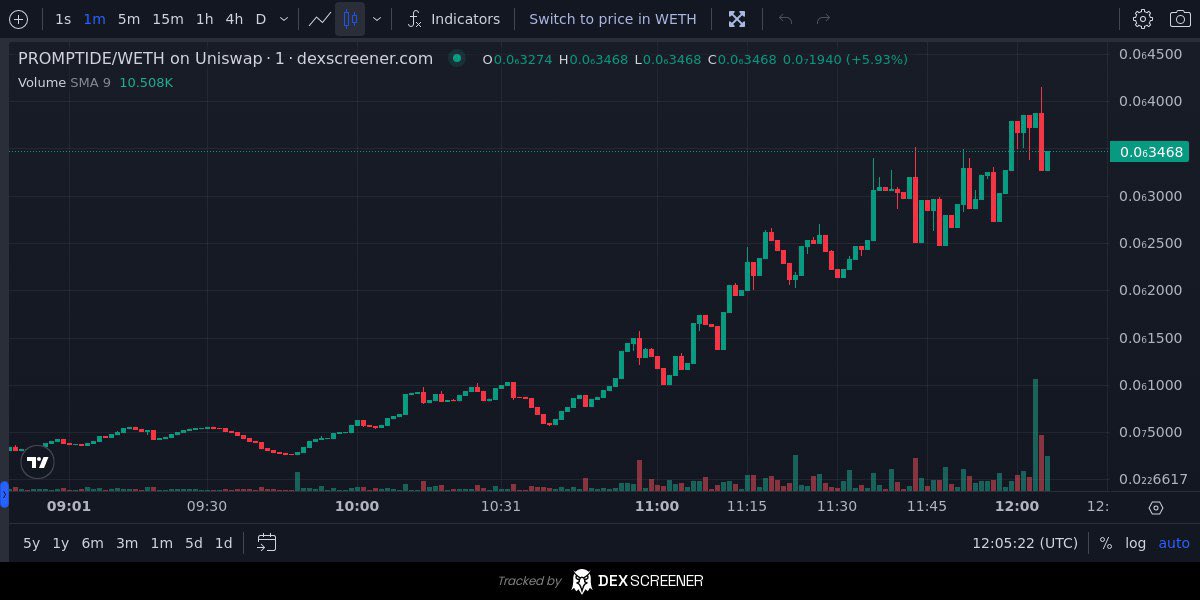Open the Indicators menu

(454, 19)
